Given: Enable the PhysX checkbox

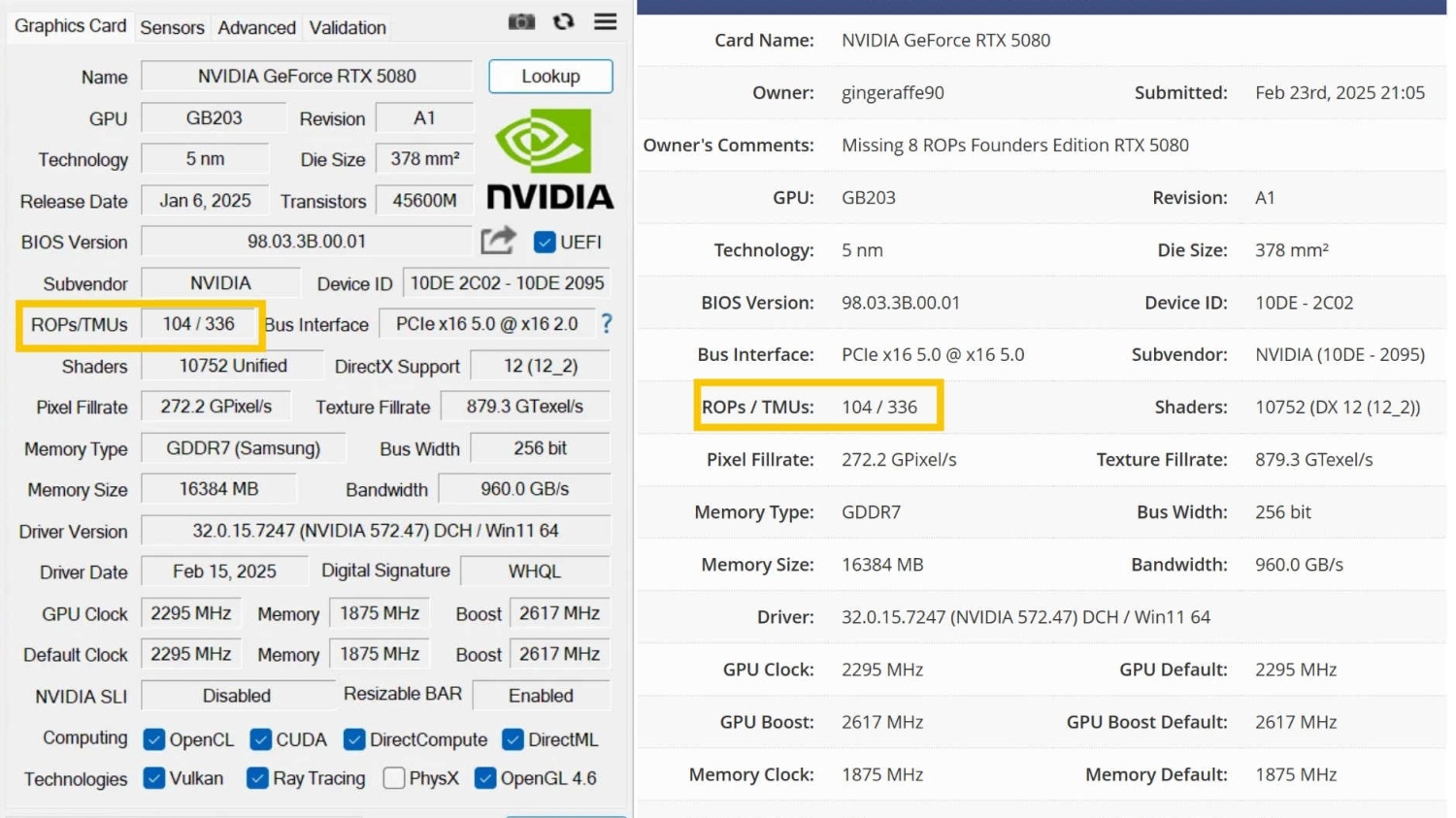Looking at the screenshot, I should coord(394,777).
